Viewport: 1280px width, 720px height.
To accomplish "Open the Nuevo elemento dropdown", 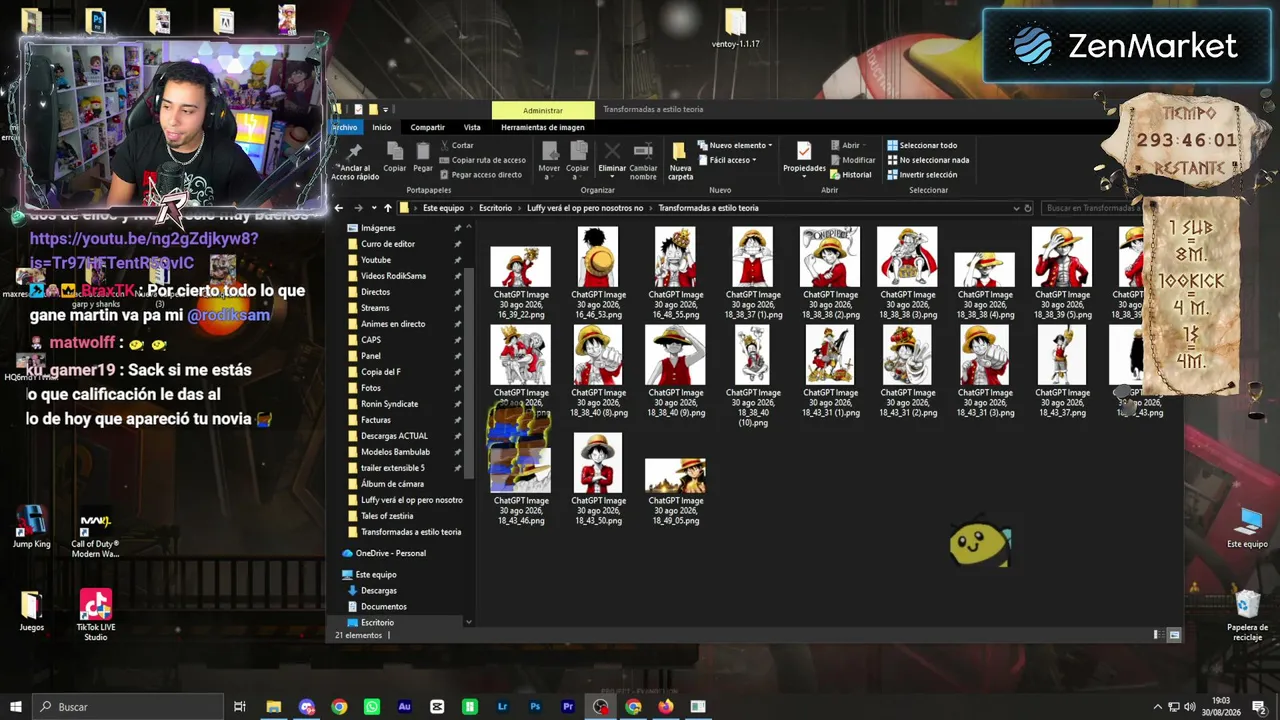I will coord(734,145).
